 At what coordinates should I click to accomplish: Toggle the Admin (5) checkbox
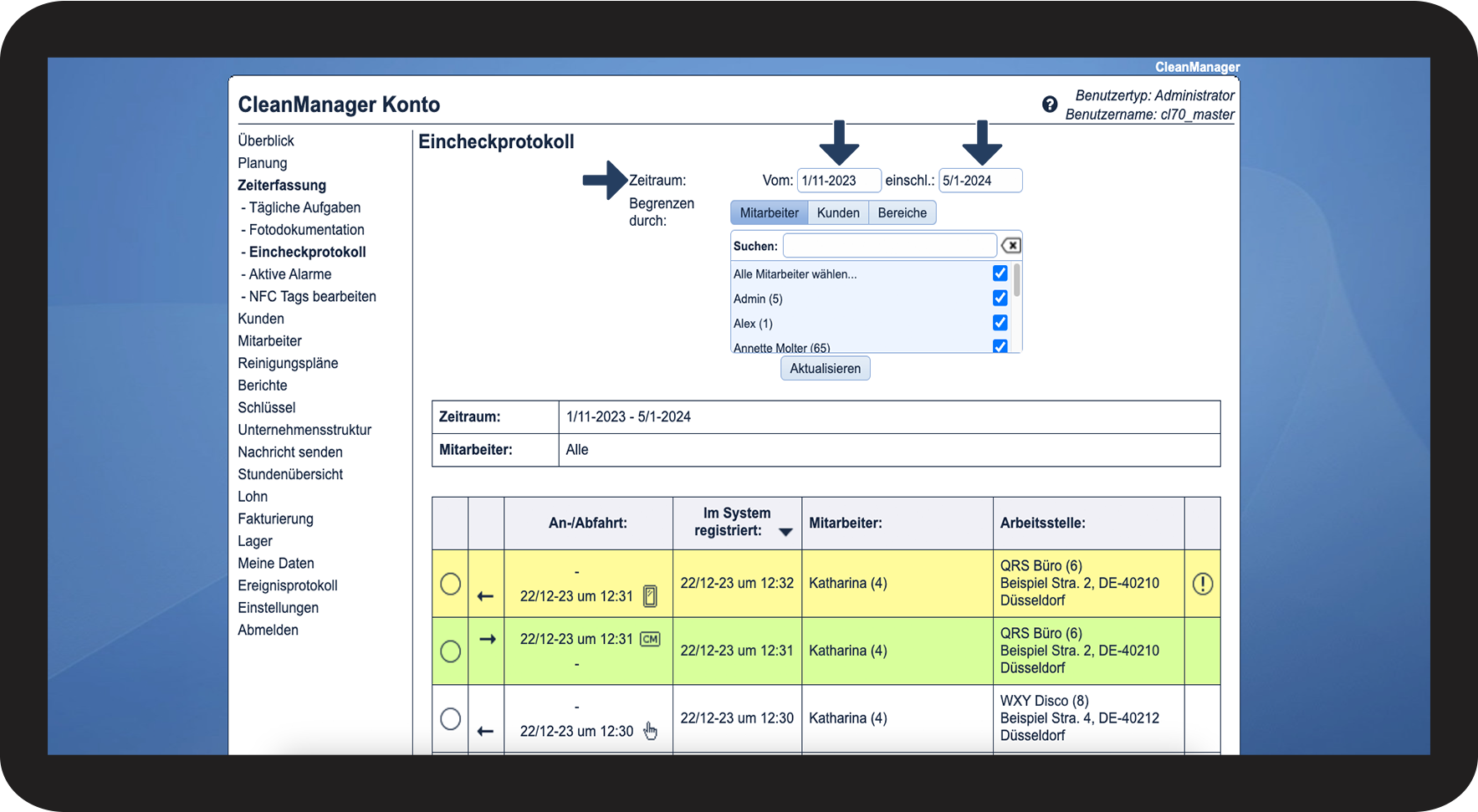1000,298
